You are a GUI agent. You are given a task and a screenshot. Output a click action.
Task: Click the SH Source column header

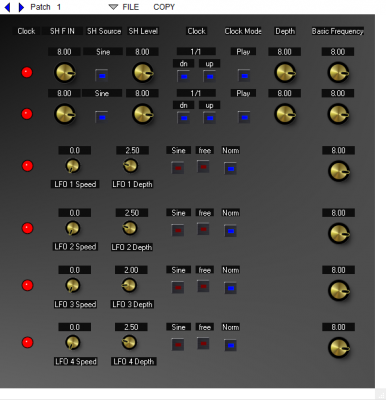tap(104, 31)
